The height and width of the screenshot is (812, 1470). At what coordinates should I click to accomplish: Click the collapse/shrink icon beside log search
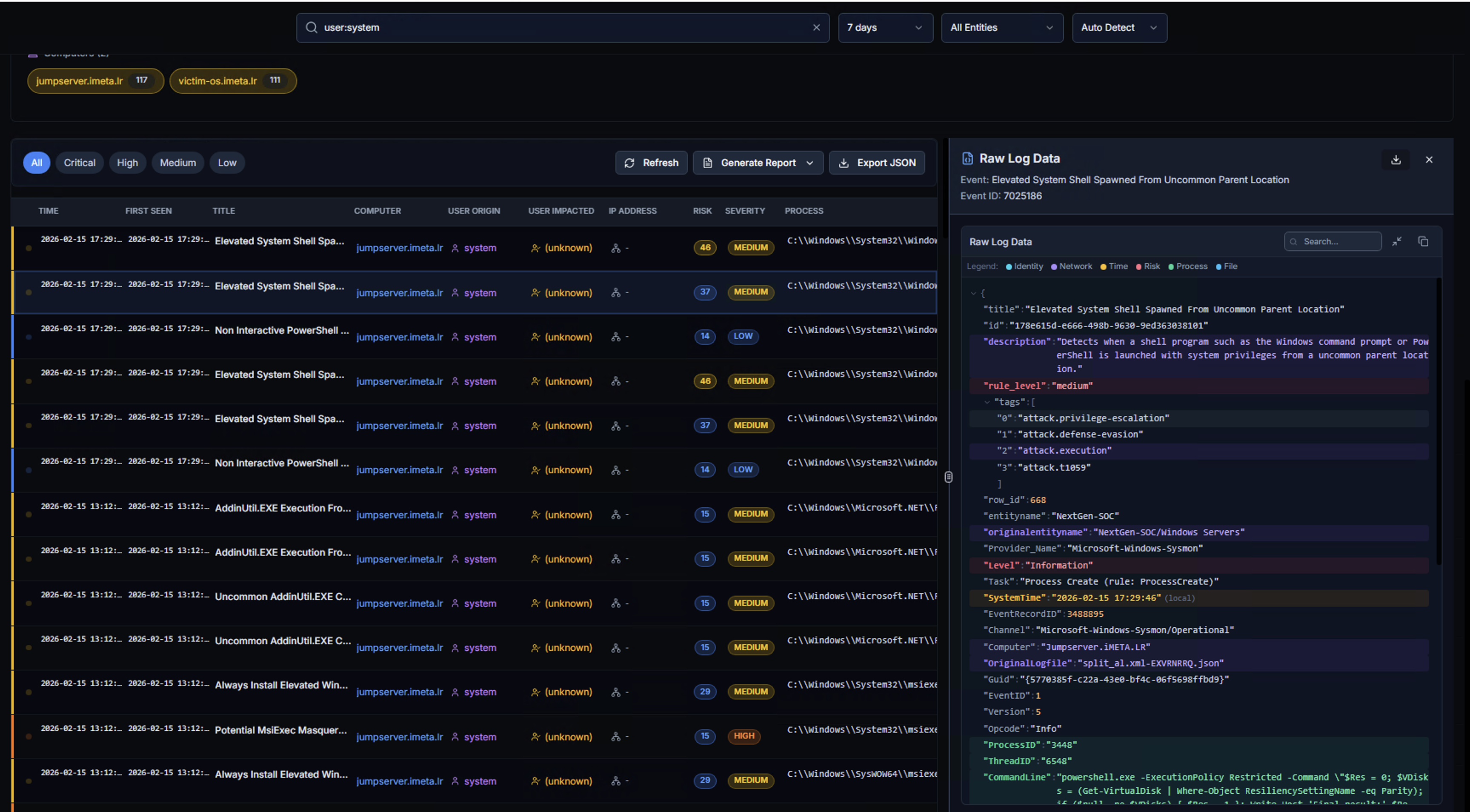tap(1396, 241)
